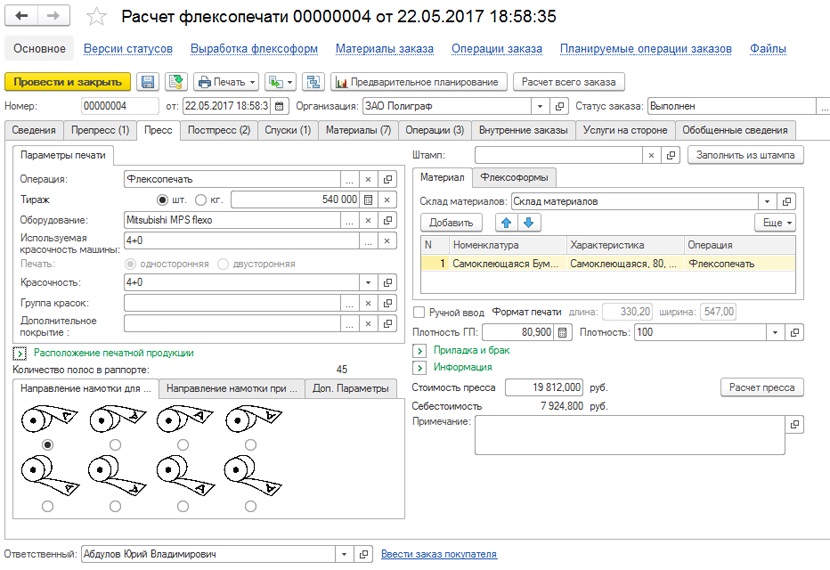The height and width of the screenshot is (570, 830).
Task: Click the Ввести заказ покупателя link
Action: pyautogui.click(x=439, y=554)
